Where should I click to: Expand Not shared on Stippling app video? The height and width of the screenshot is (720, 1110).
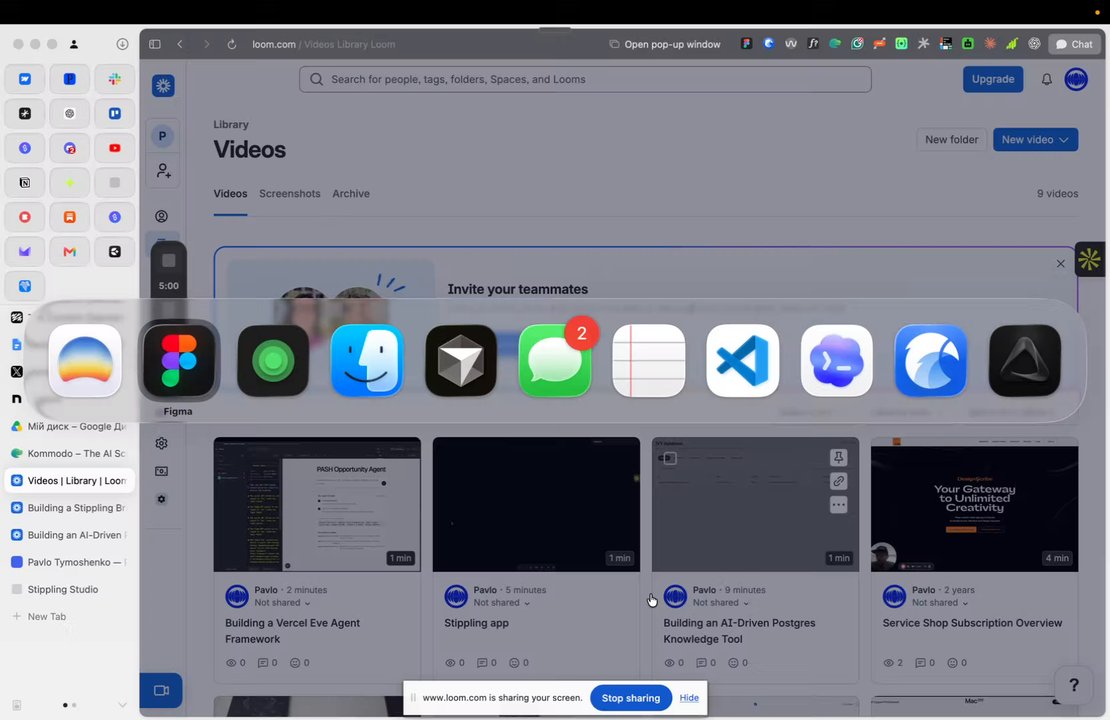tap(502, 603)
